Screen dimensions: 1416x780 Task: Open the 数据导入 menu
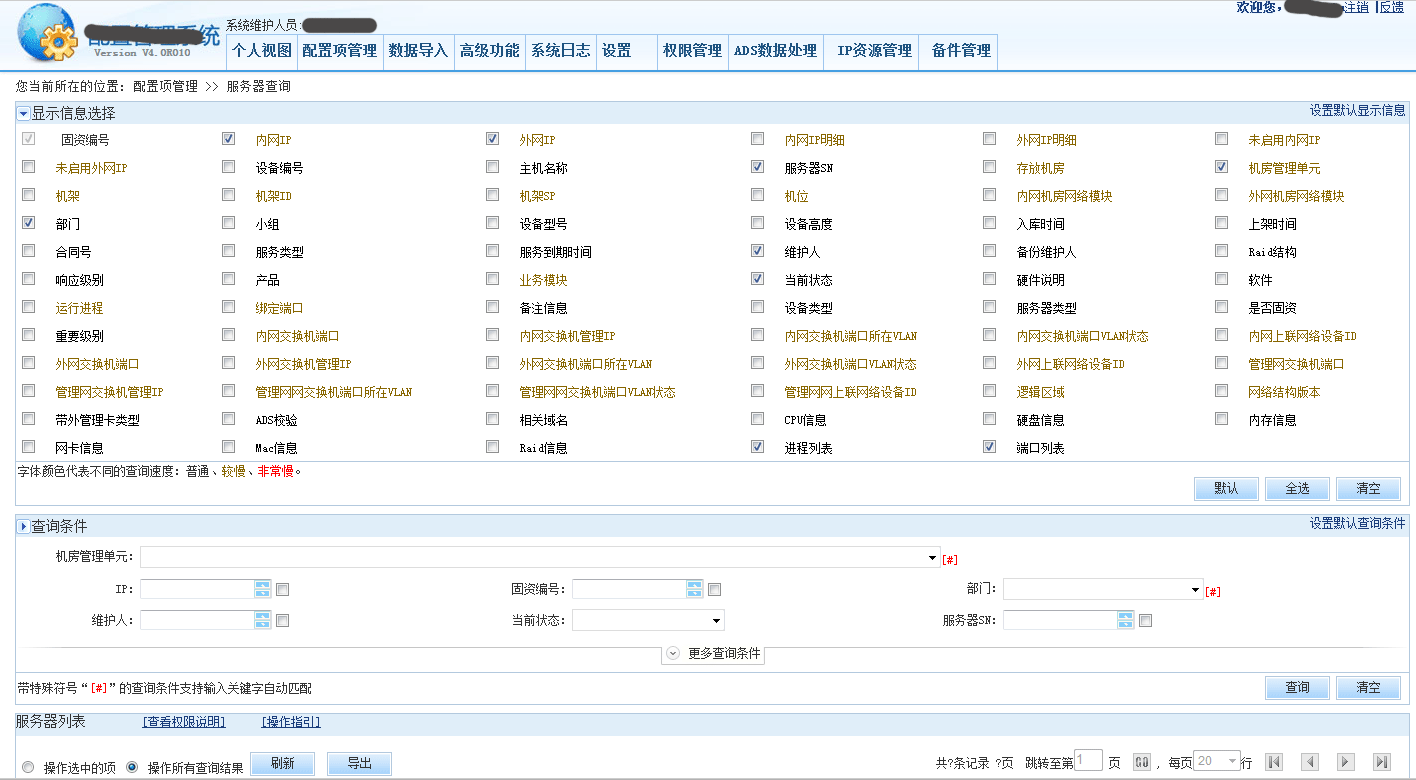418,51
